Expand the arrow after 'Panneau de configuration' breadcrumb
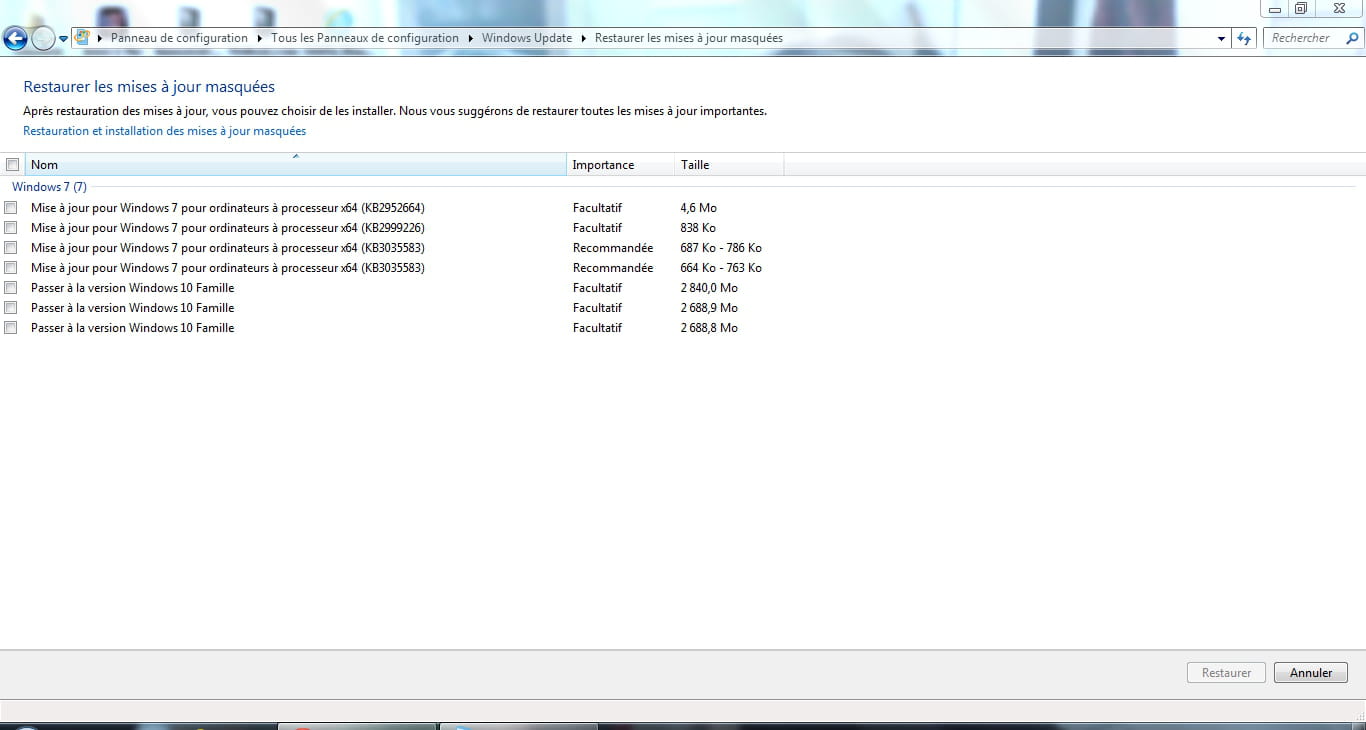The height and width of the screenshot is (730, 1366). (x=260, y=38)
